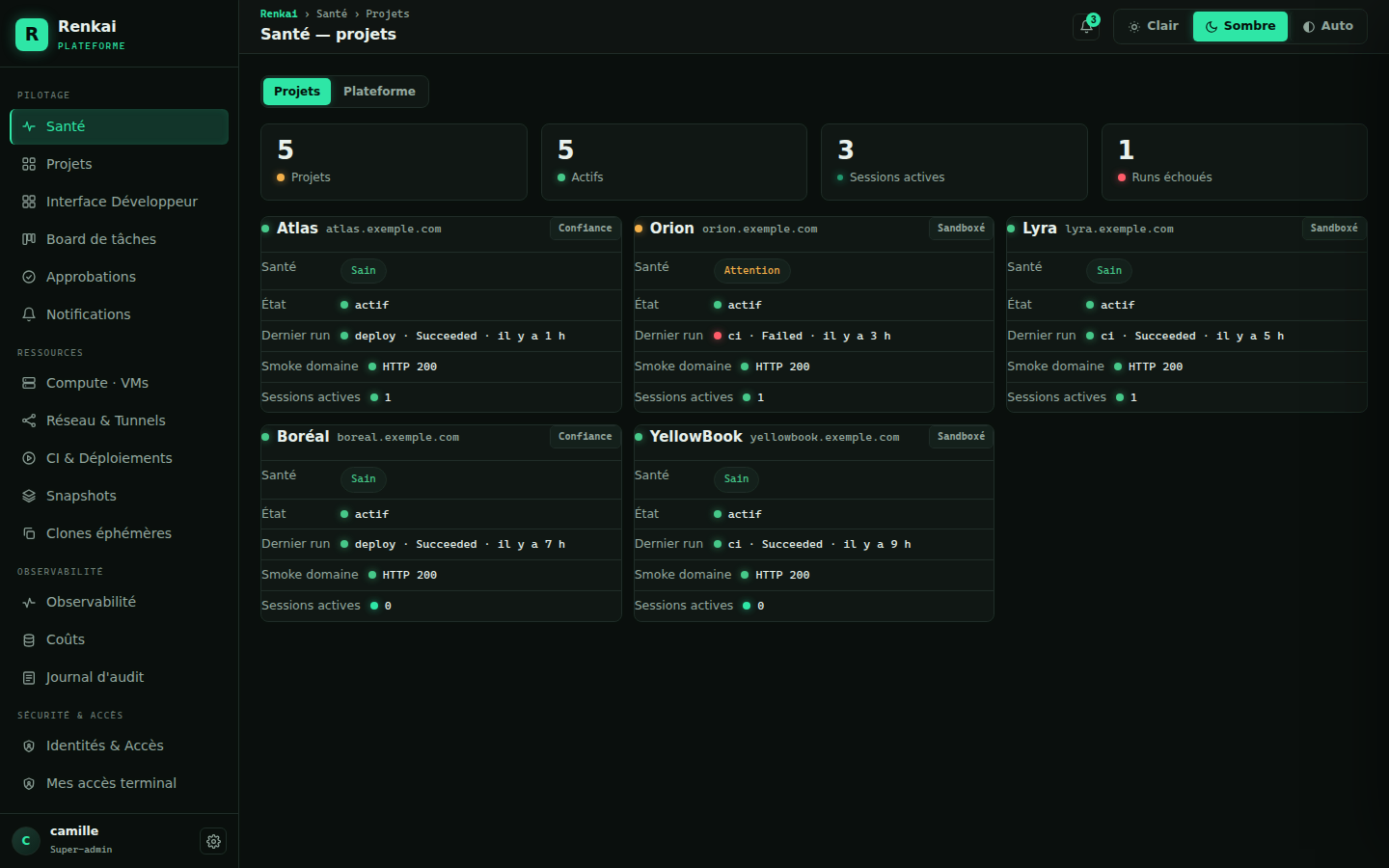
Task: Select the Sombre theme option
Action: point(1239,26)
